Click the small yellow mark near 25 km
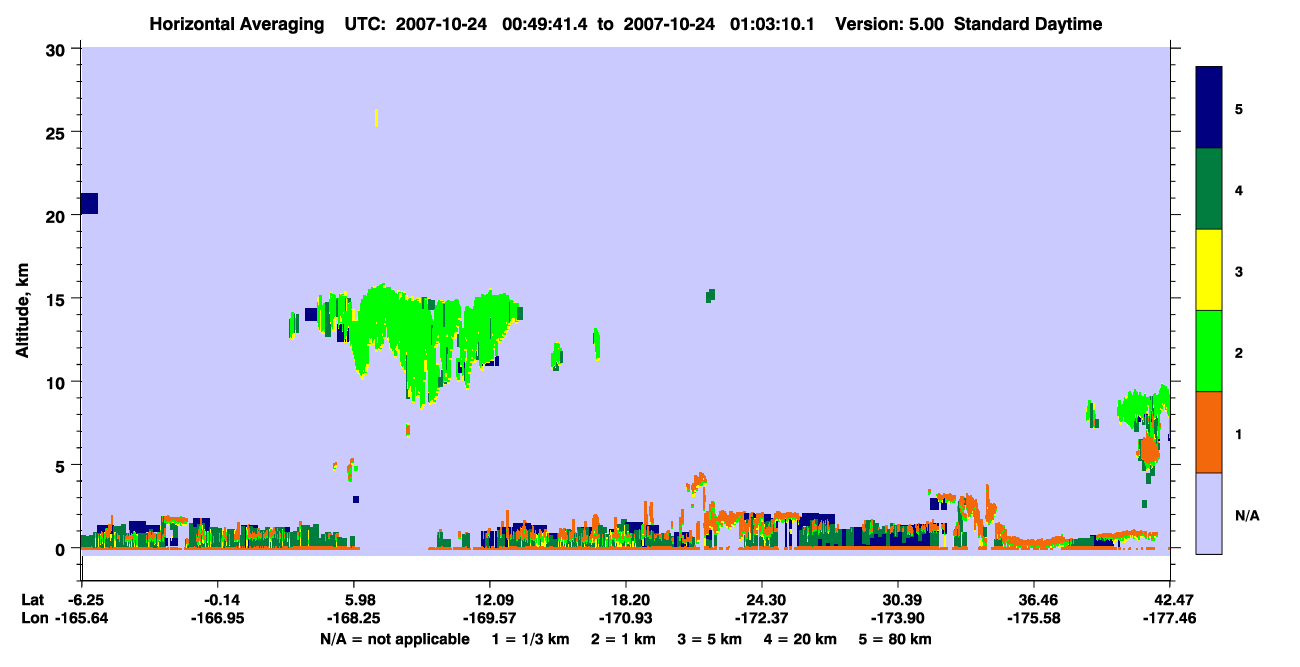1300x667 pixels. point(376,118)
